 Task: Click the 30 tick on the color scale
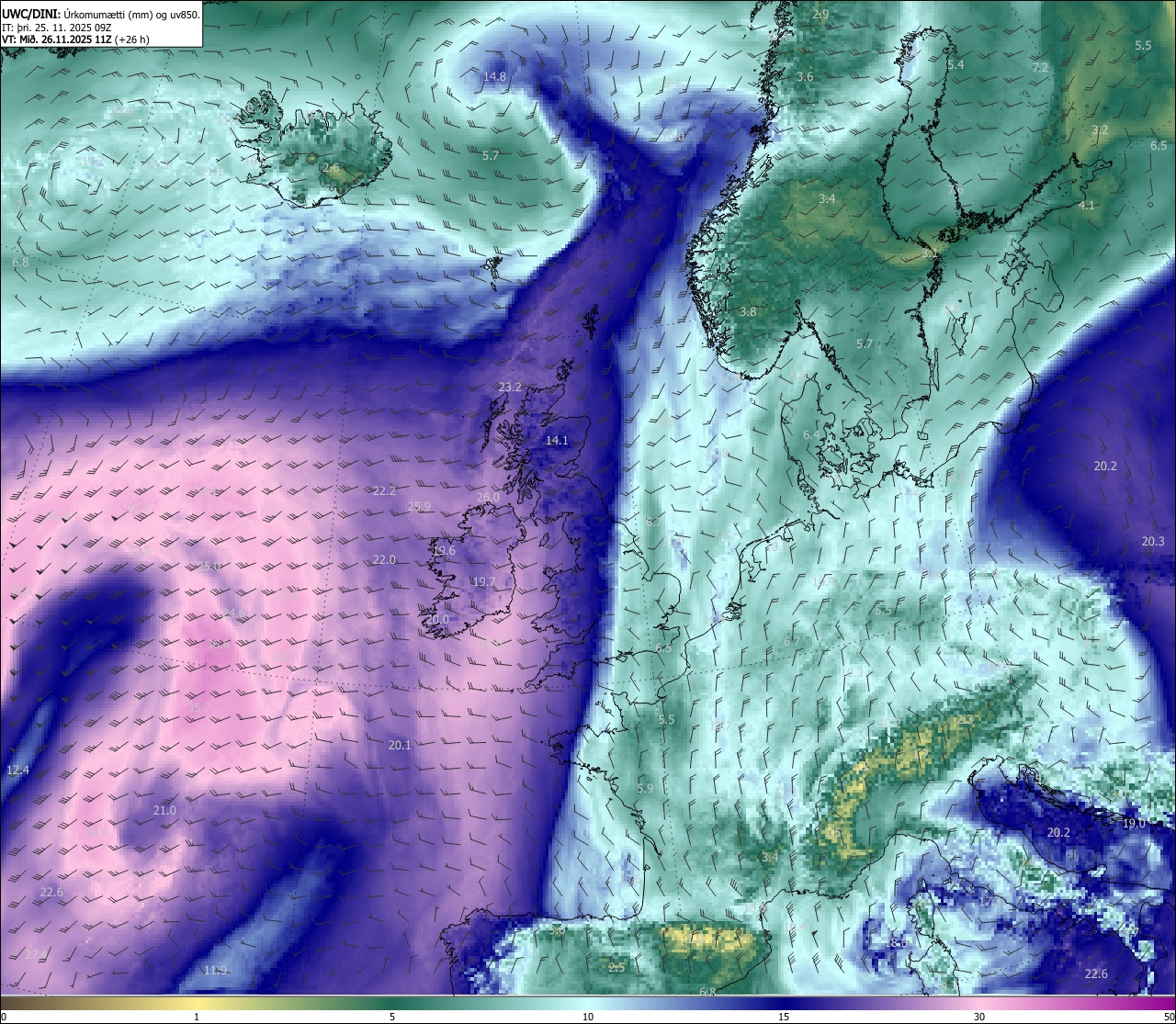[x=979, y=1017]
